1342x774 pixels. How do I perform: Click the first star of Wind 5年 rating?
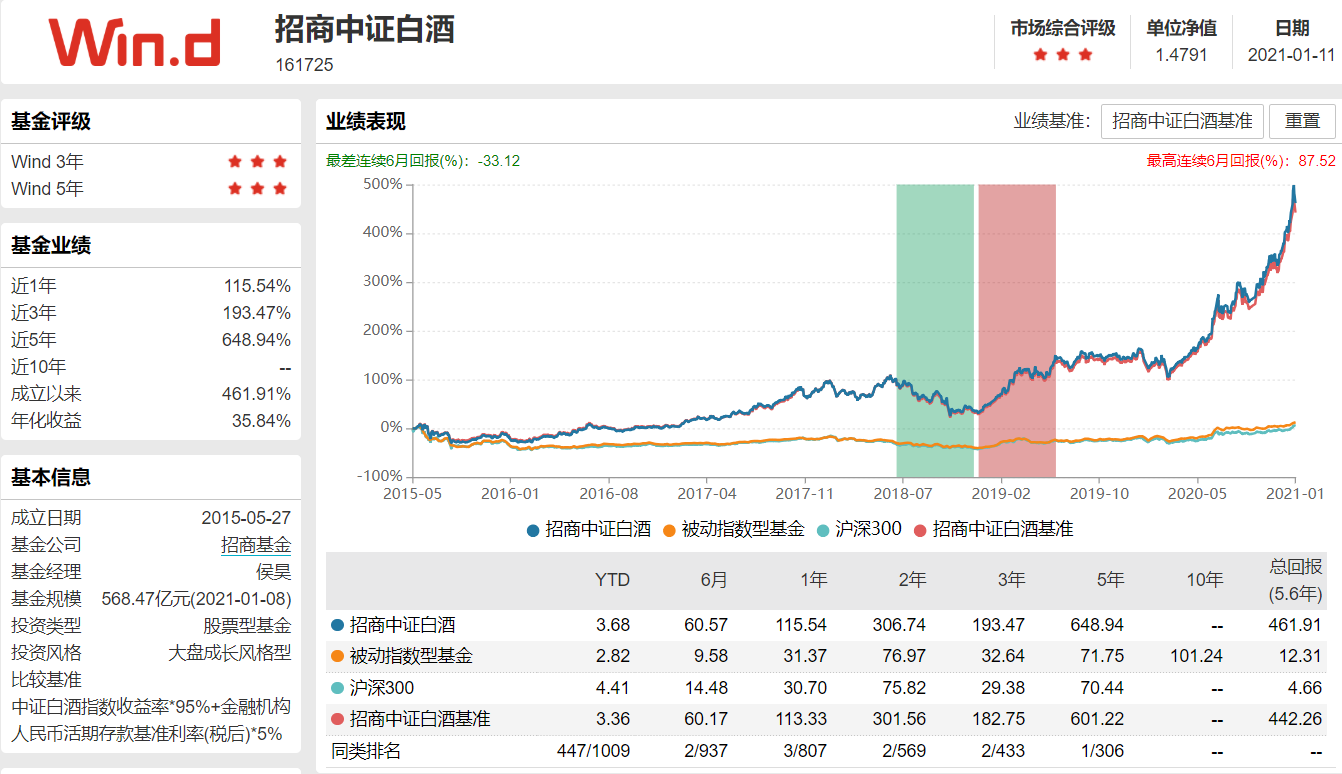tap(234, 186)
